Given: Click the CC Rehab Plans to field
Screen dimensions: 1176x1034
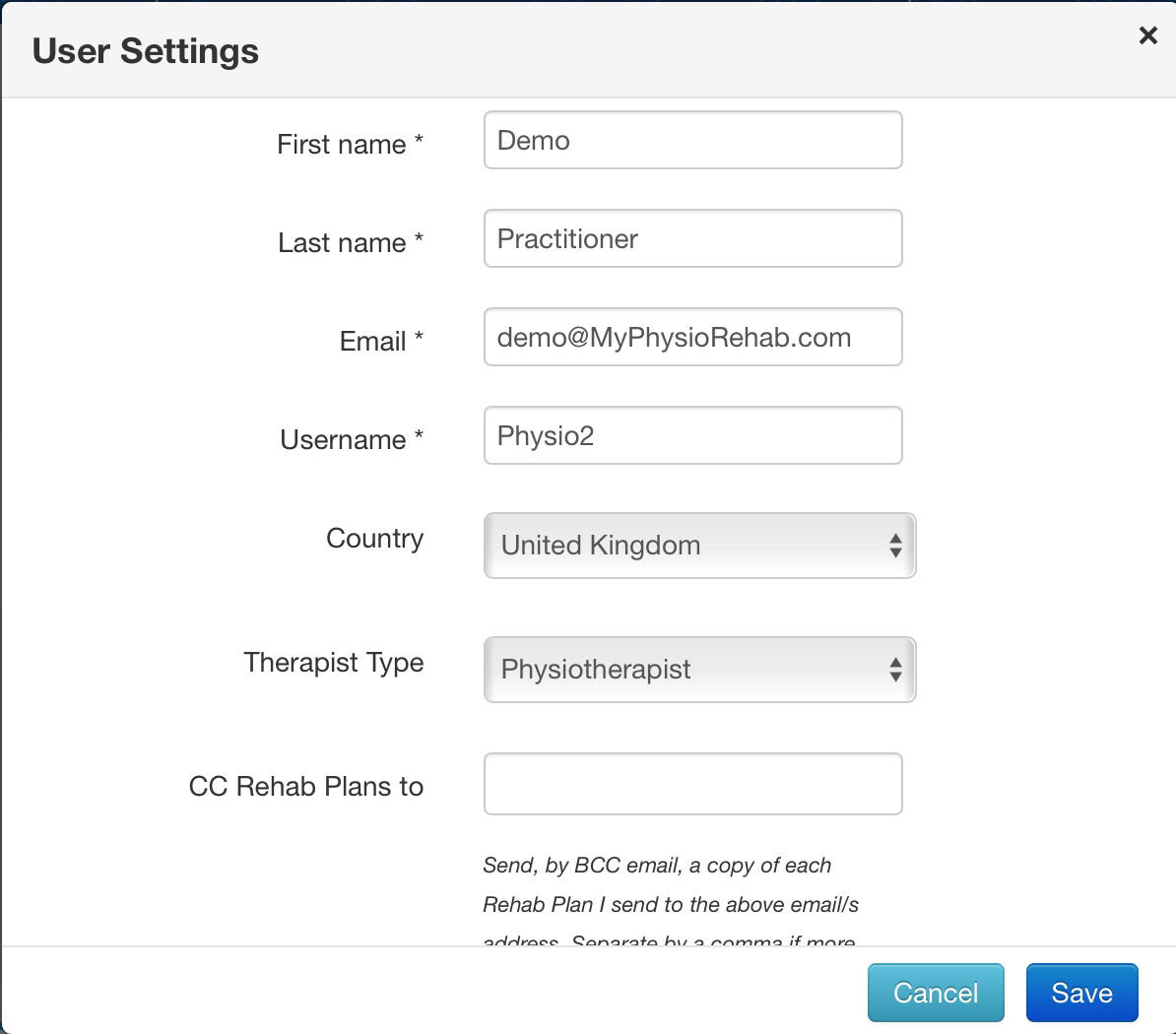Looking at the screenshot, I should tap(693, 784).
